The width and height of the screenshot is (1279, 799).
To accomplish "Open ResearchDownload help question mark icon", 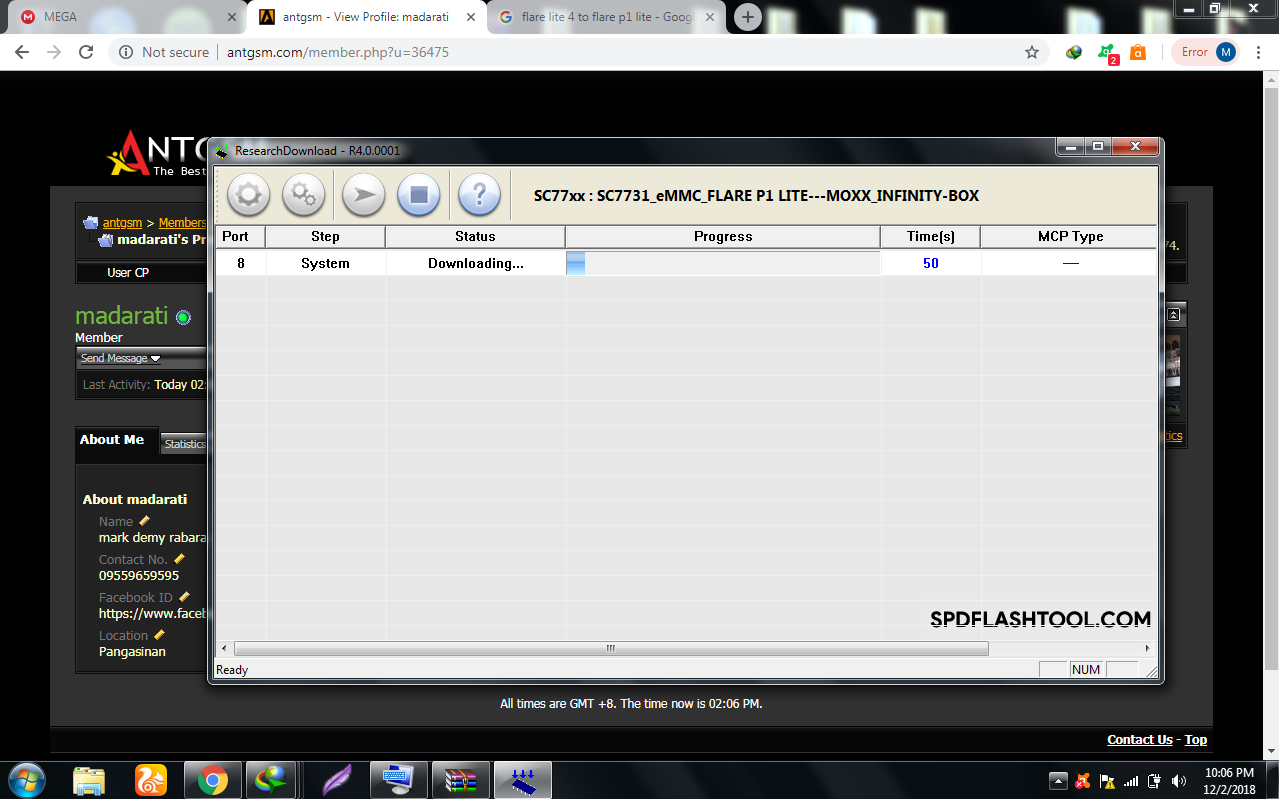I will click(x=479, y=195).
